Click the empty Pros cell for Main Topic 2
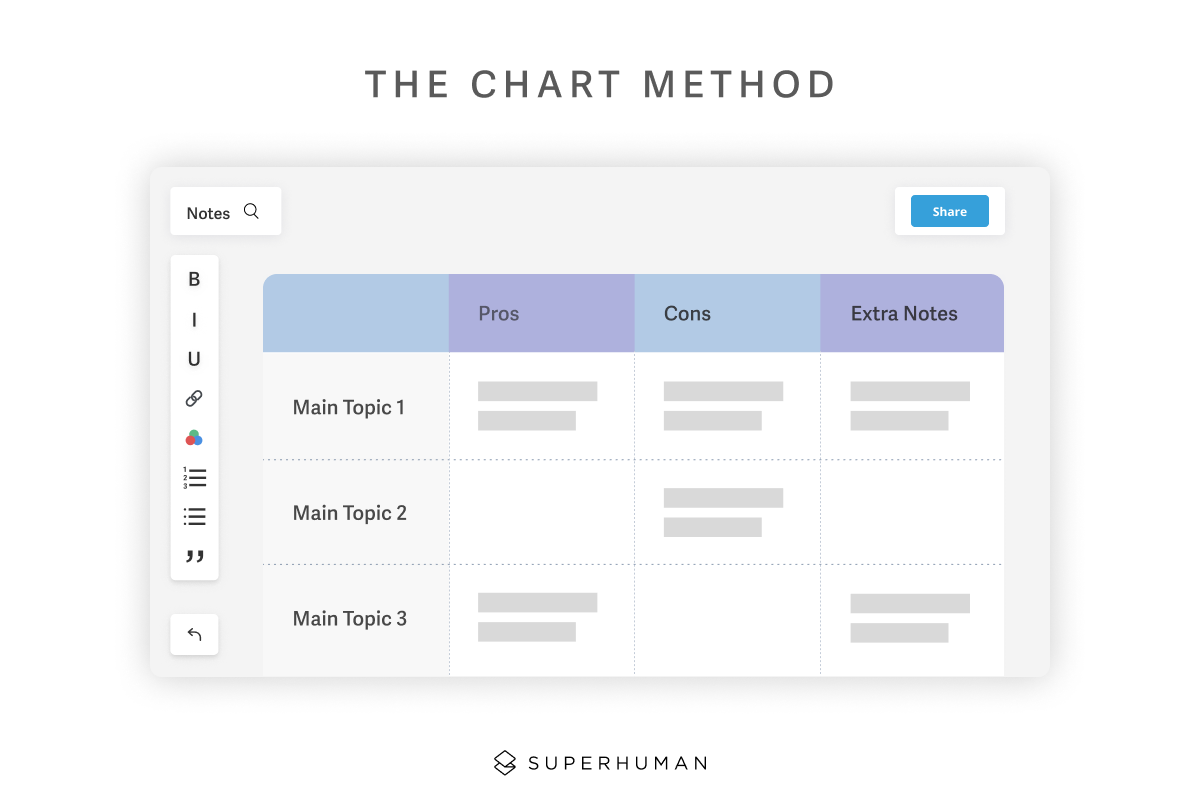 [541, 513]
